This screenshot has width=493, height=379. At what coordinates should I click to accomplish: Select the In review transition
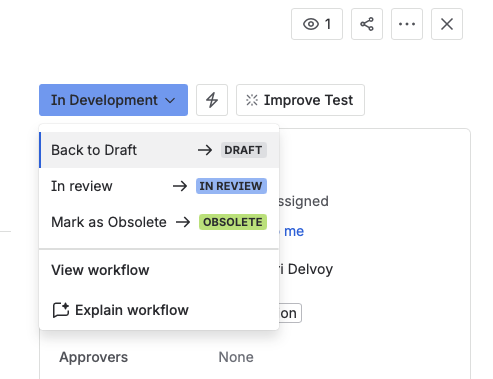[x=159, y=186]
